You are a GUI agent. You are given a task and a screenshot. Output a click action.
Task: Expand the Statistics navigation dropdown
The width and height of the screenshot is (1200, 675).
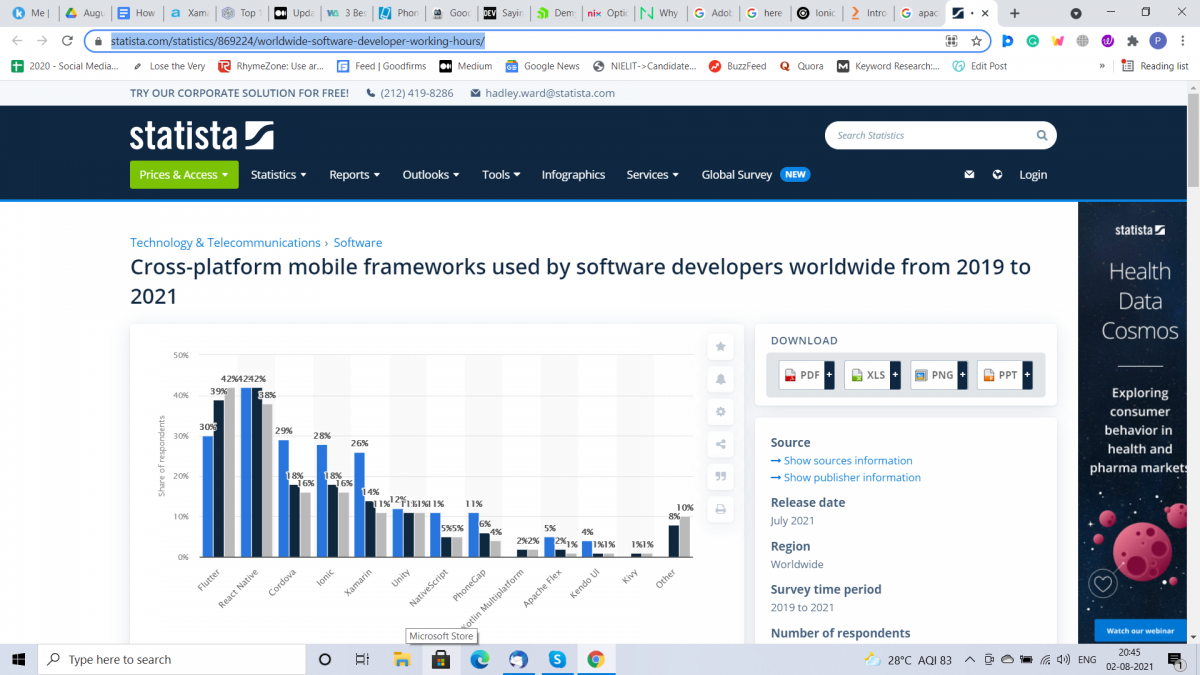[278, 174]
